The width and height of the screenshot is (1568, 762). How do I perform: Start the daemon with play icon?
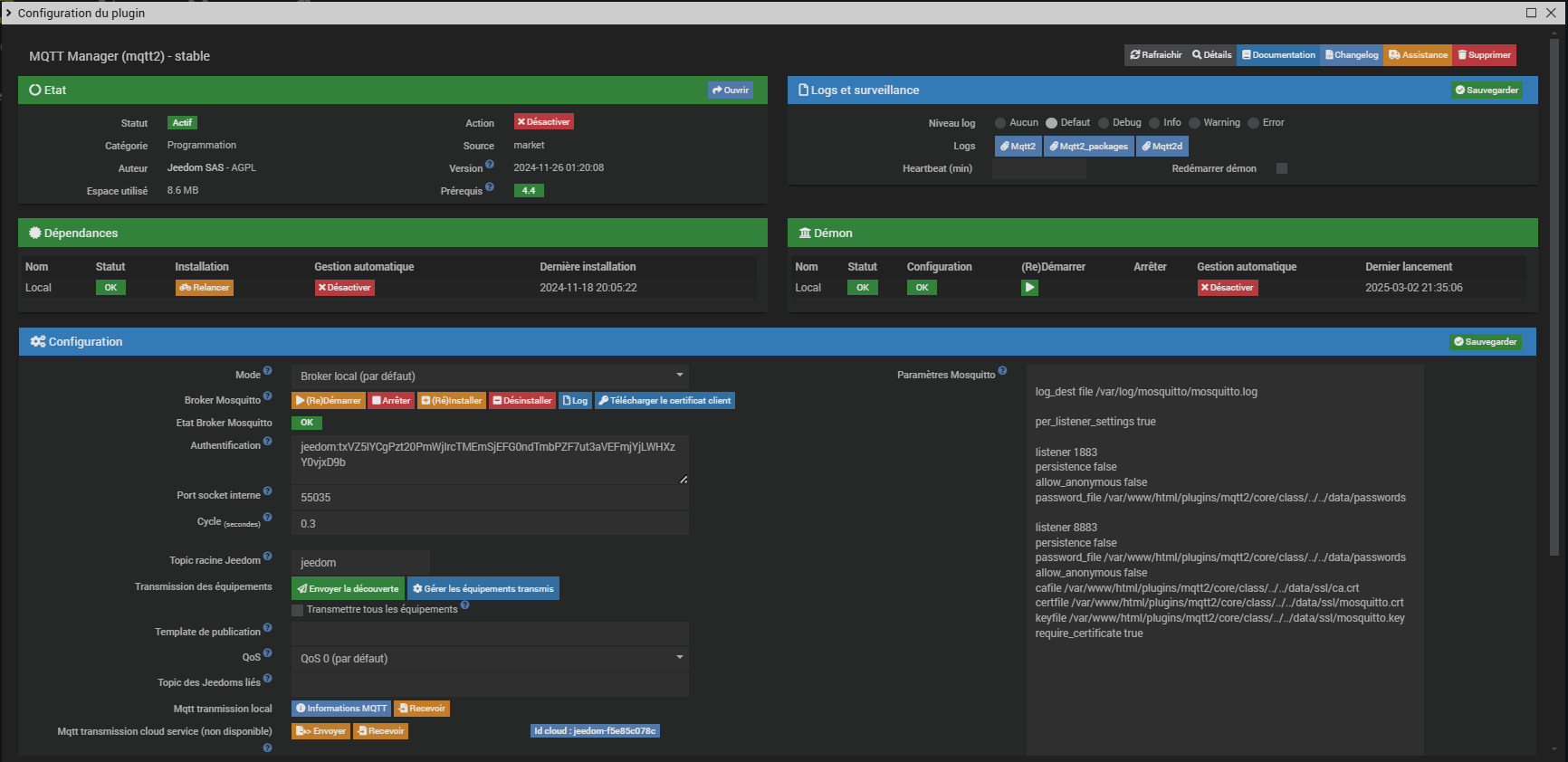coord(1030,288)
